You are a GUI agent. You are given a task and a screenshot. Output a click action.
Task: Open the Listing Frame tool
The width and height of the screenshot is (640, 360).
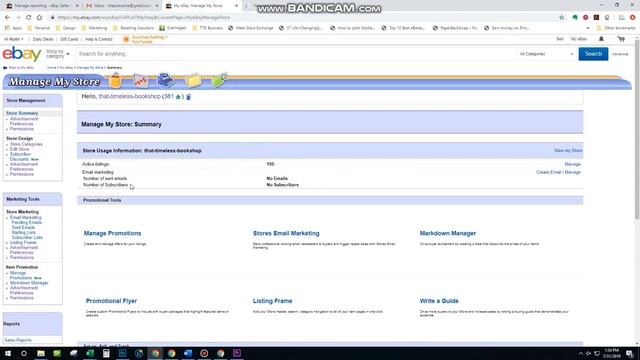pos(272,301)
